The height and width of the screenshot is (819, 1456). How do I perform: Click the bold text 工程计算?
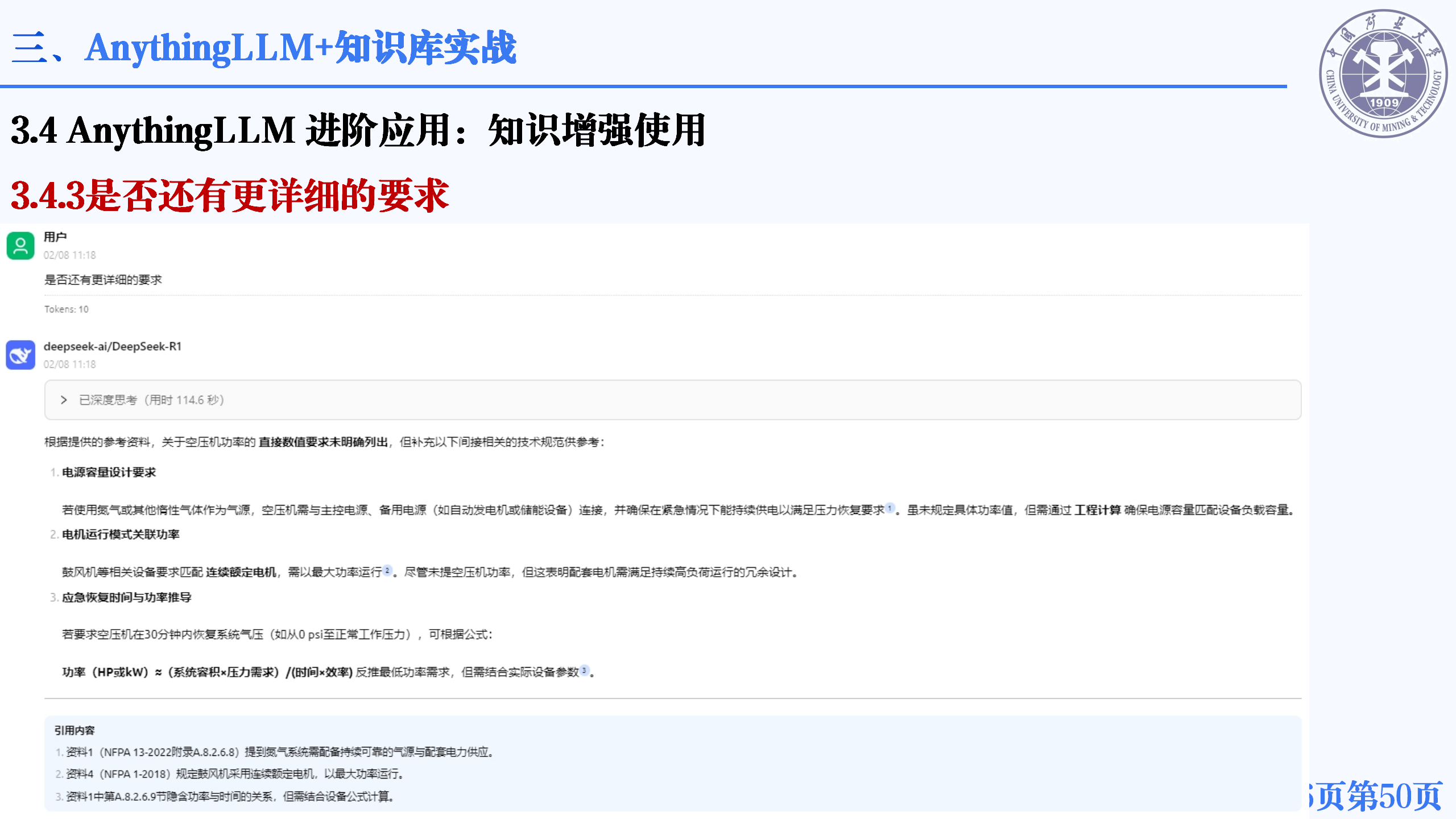[1098, 510]
